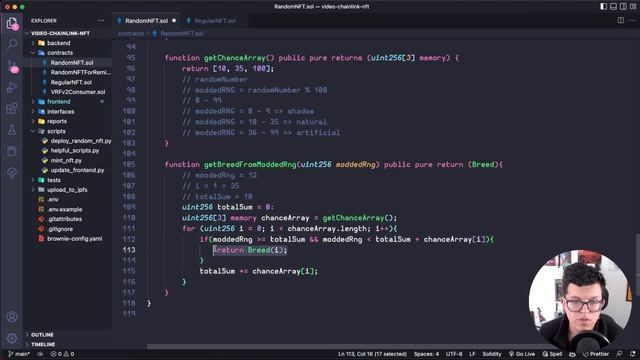Change end of line sequence LF
The height and width of the screenshot is (360, 640).
(x=472, y=354)
